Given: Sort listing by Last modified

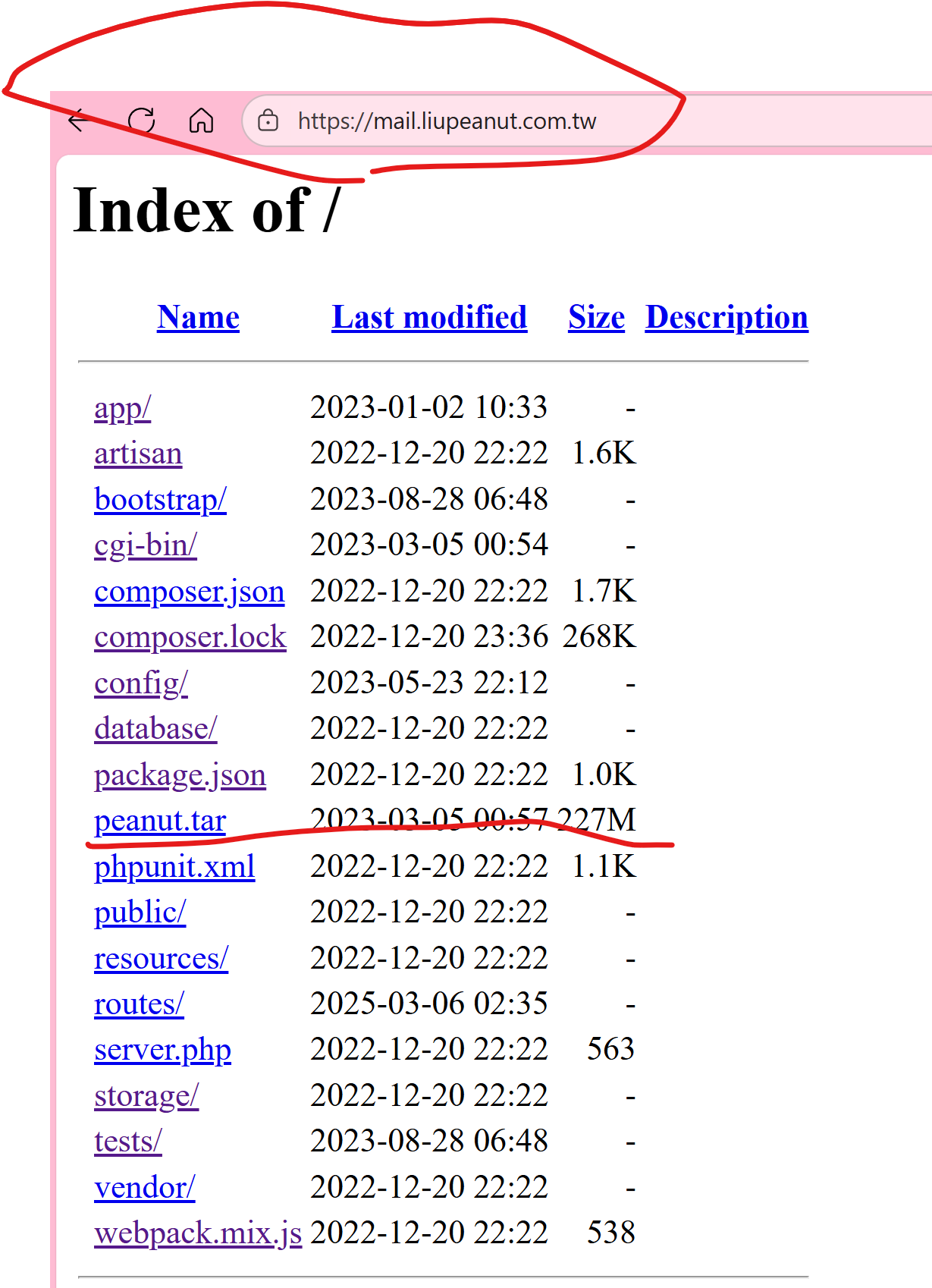Looking at the screenshot, I should pyautogui.click(x=429, y=317).
